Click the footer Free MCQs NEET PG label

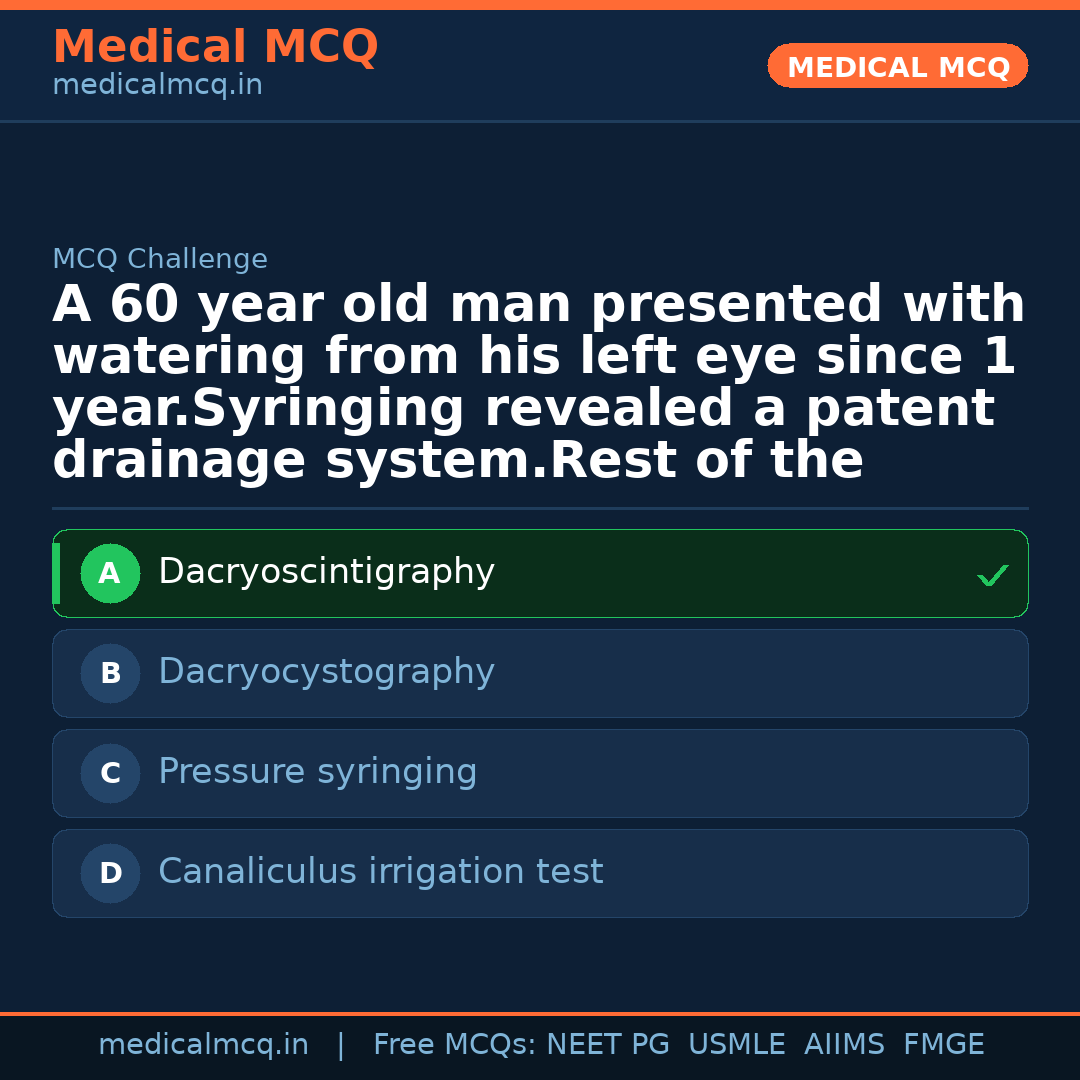[521, 1043]
